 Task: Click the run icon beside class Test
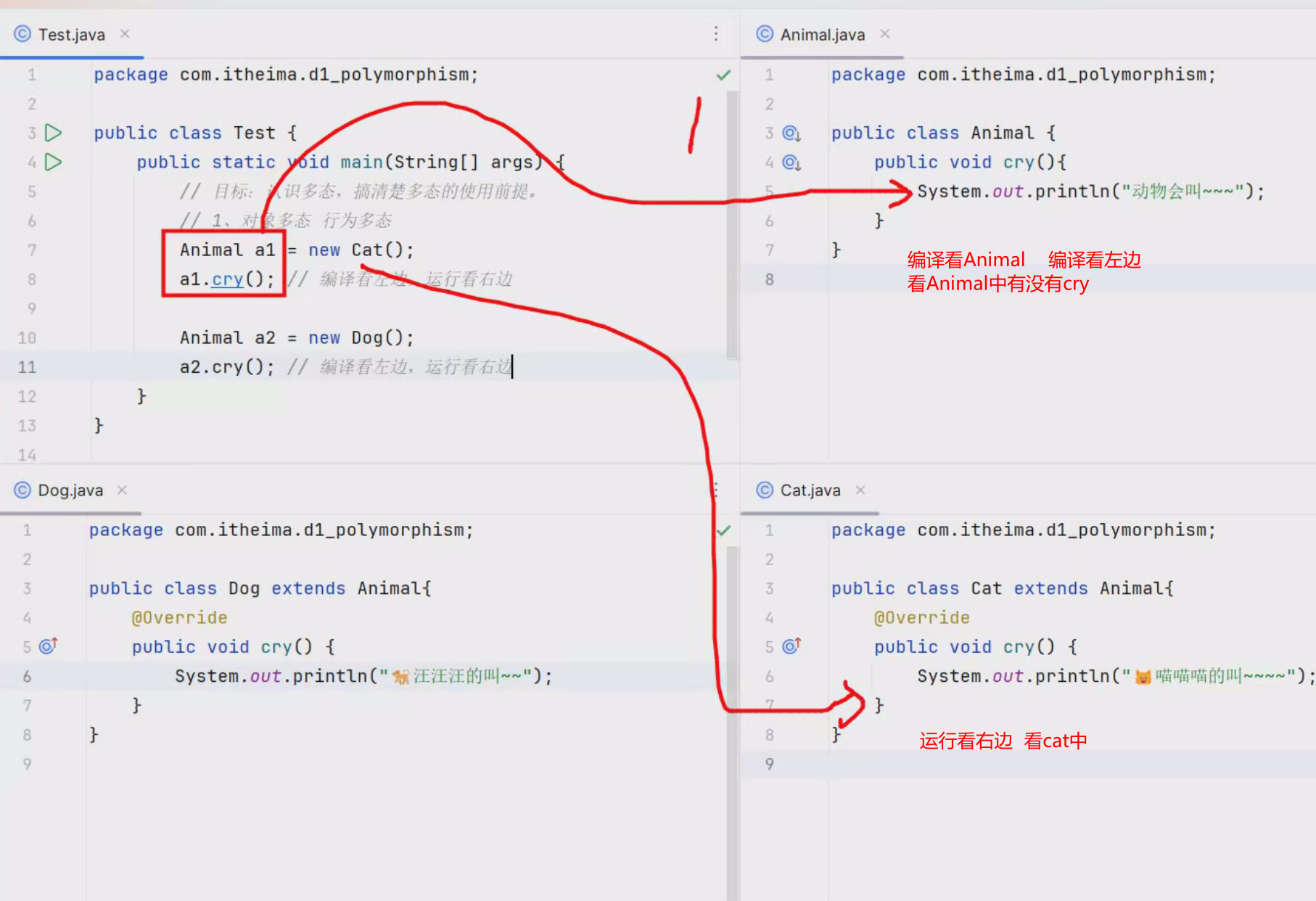53,133
